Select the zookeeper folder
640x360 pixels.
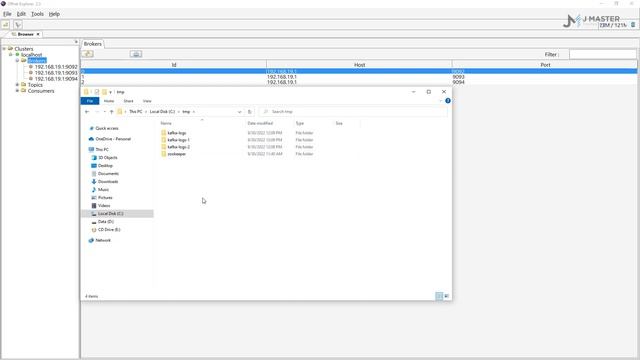[176, 154]
